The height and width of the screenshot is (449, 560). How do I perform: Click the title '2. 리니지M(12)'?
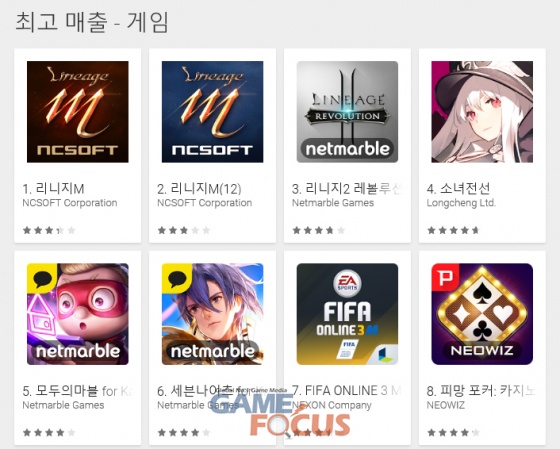point(199,189)
